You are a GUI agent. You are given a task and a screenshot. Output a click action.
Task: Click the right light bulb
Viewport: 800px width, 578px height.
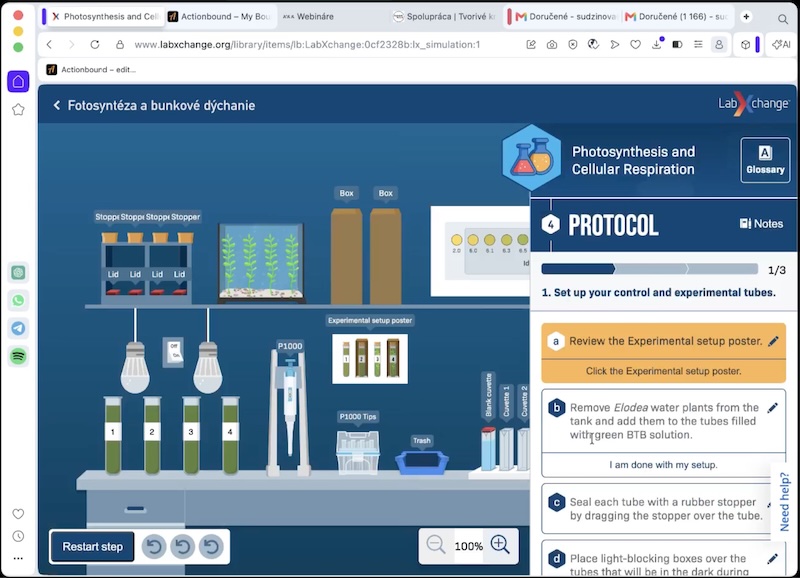208,367
